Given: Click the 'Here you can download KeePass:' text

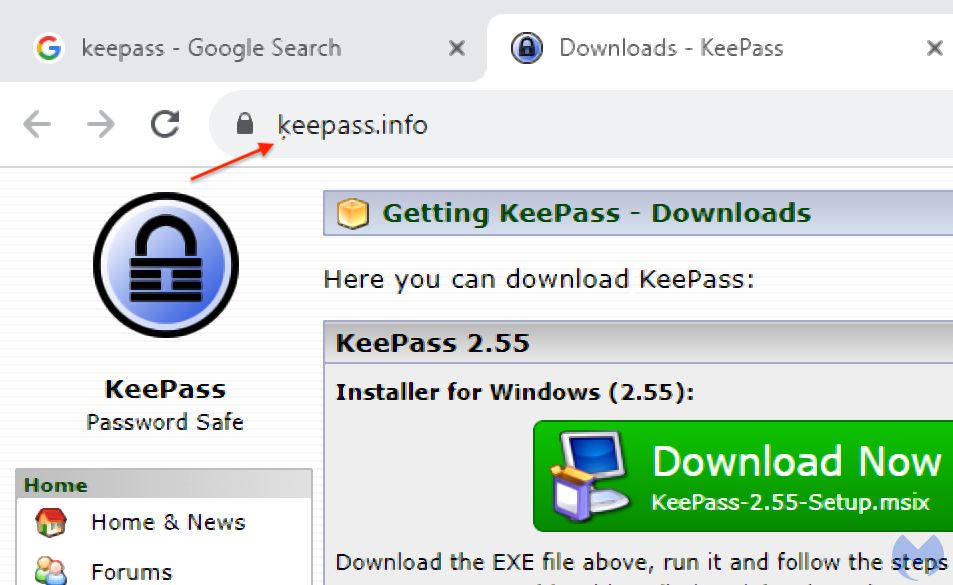Looking at the screenshot, I should [x=538, y=279].
